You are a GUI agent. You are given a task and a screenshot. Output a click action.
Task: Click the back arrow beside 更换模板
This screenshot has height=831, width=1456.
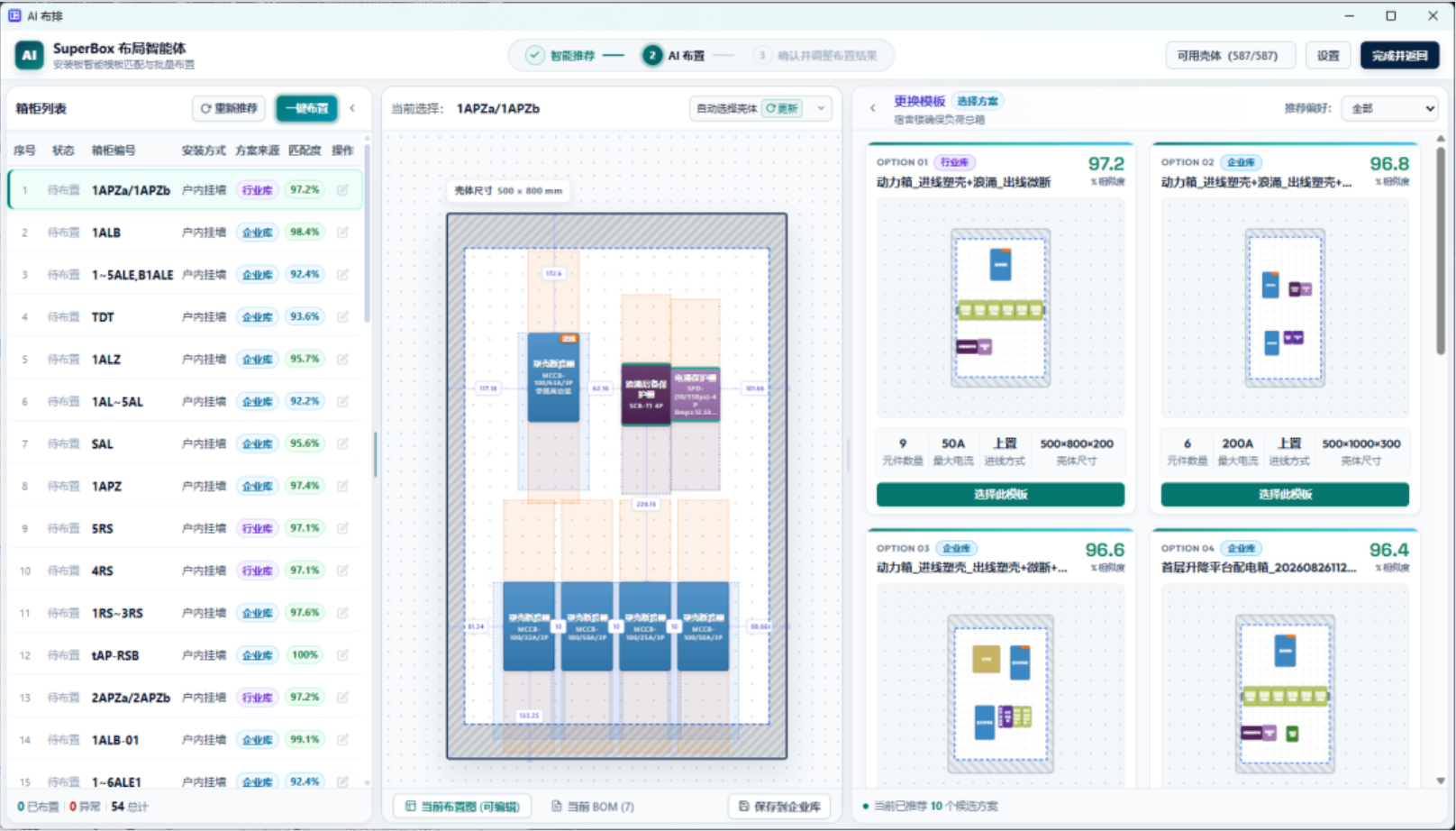[872, 108]
